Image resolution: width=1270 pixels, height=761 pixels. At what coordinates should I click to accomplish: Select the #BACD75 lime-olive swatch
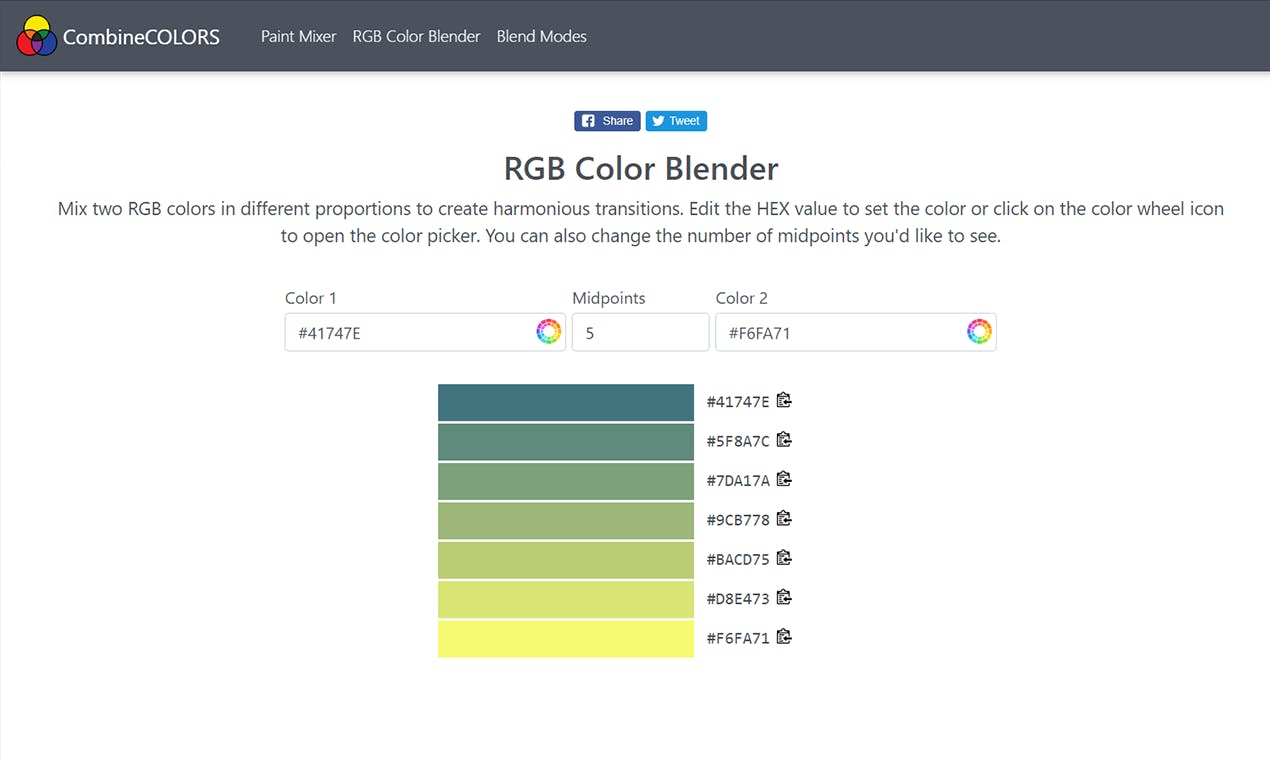pyautogui.click(x=566, y=560)
